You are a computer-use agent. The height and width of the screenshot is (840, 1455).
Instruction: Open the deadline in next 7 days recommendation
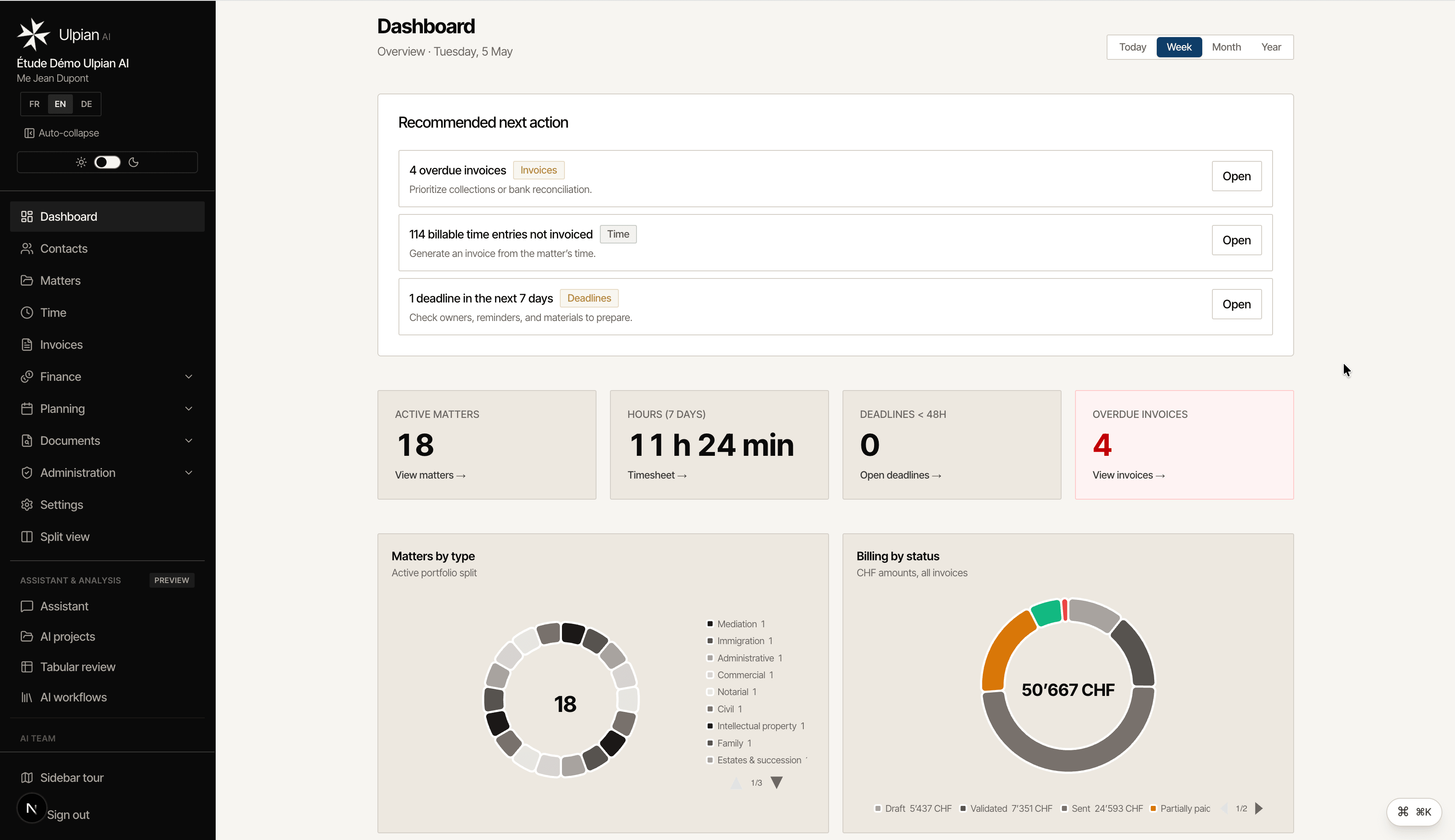(1236, 304)
